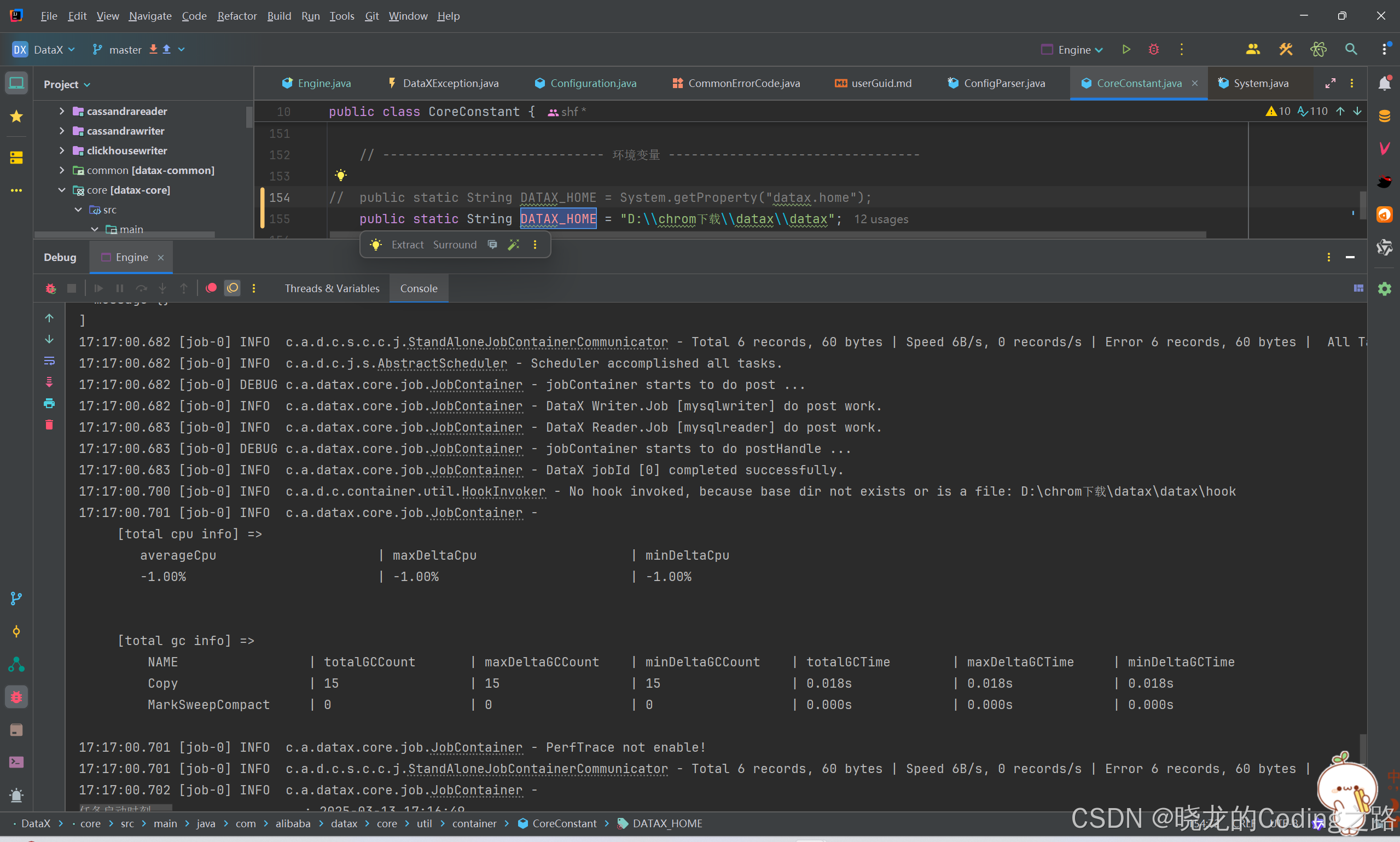Click the intention lightbulb on line 153

point(340,175)
